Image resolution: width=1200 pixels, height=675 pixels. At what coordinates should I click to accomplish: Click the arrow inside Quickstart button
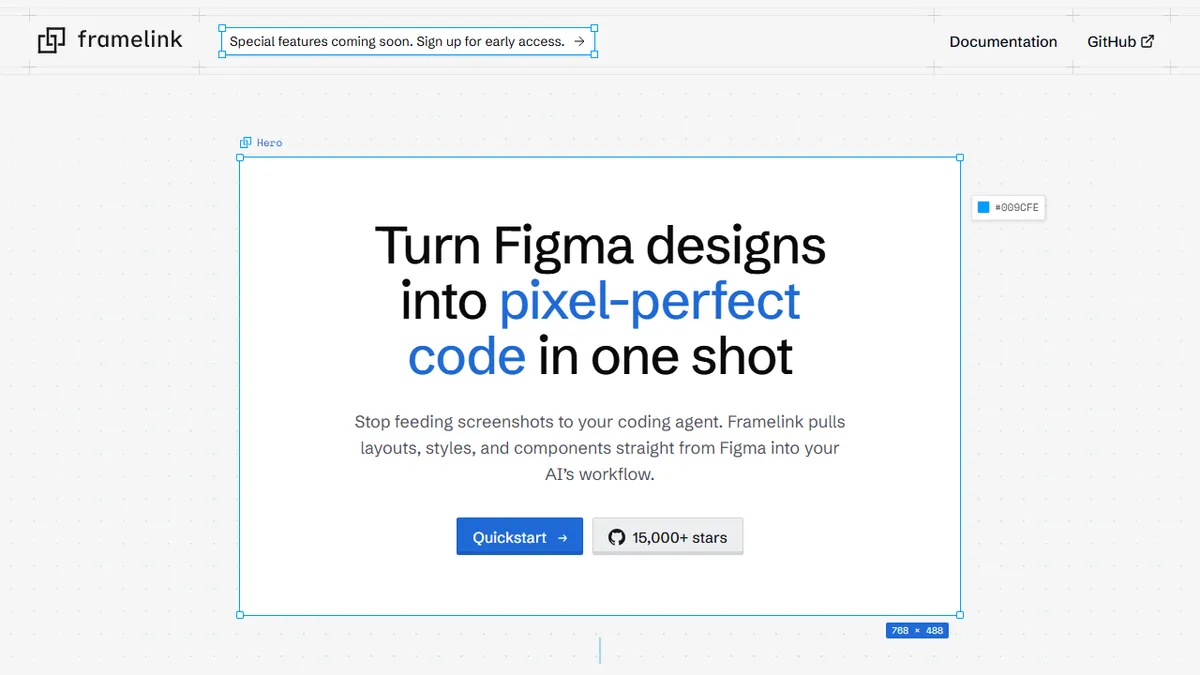pos(563,538)
